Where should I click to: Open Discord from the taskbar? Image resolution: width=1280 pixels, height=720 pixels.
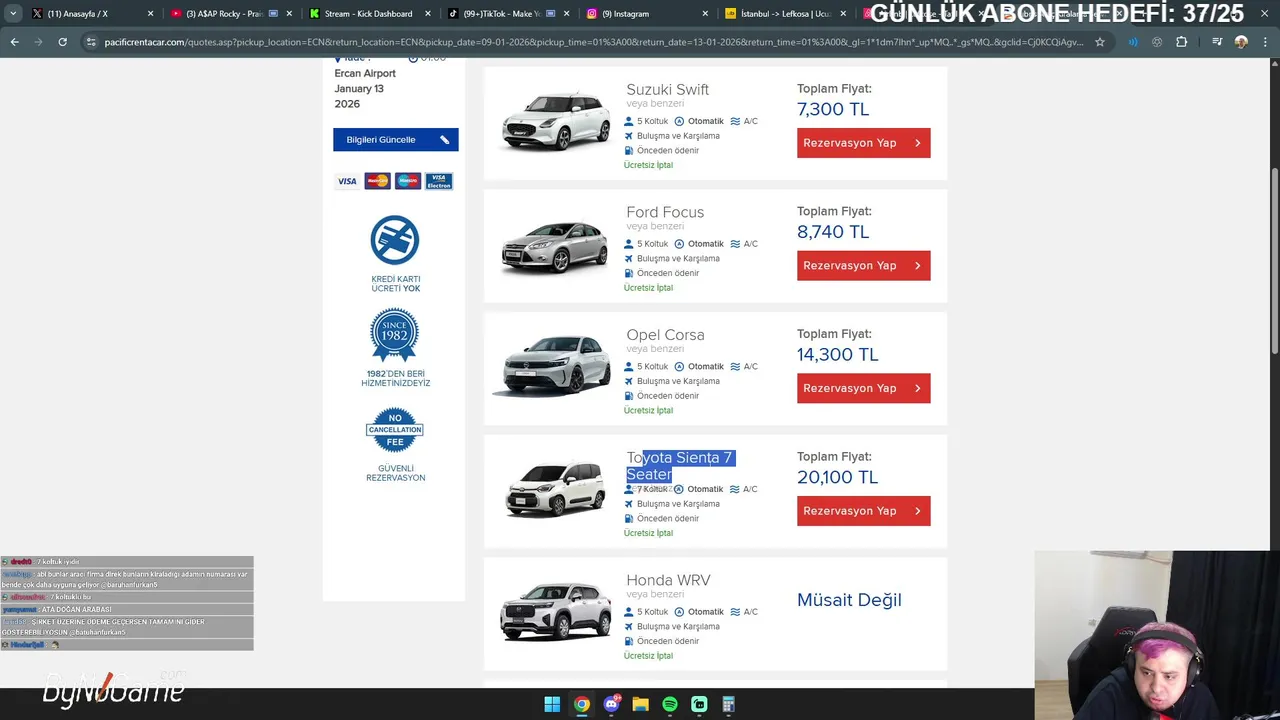[611, 704]
